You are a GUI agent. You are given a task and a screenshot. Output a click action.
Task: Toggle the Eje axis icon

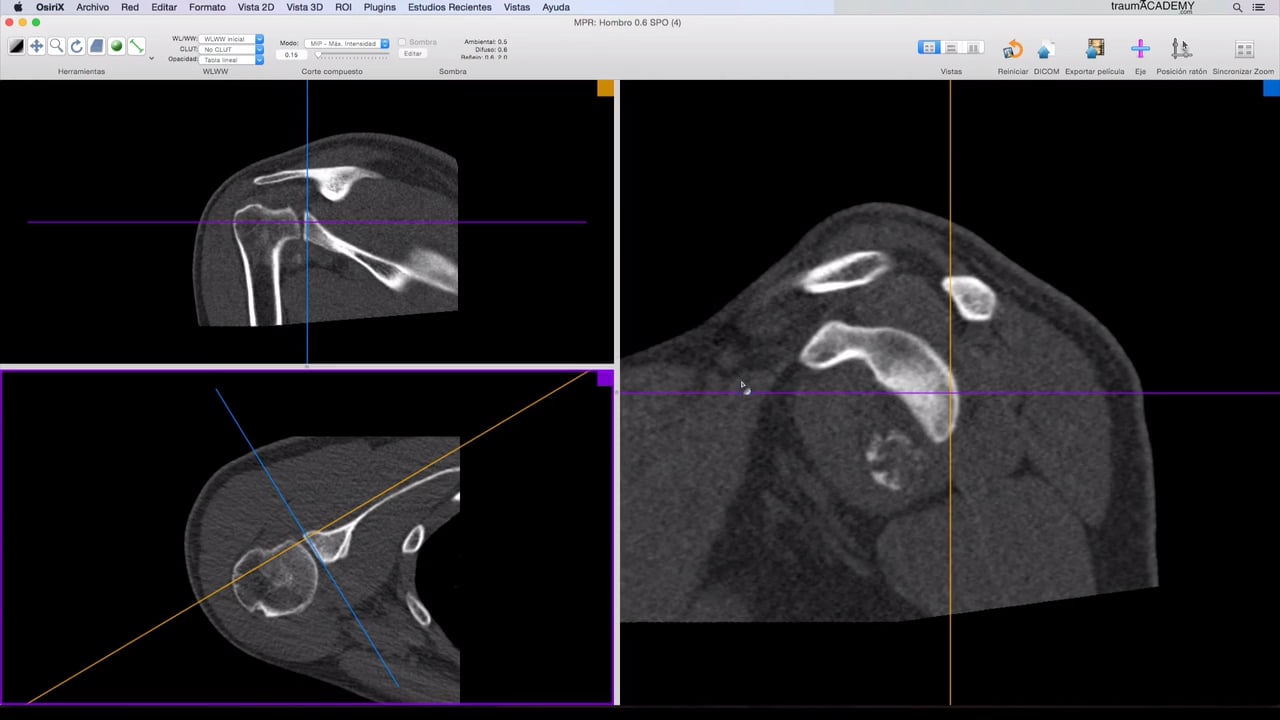pyautogui.click(x=1140, y=49)
